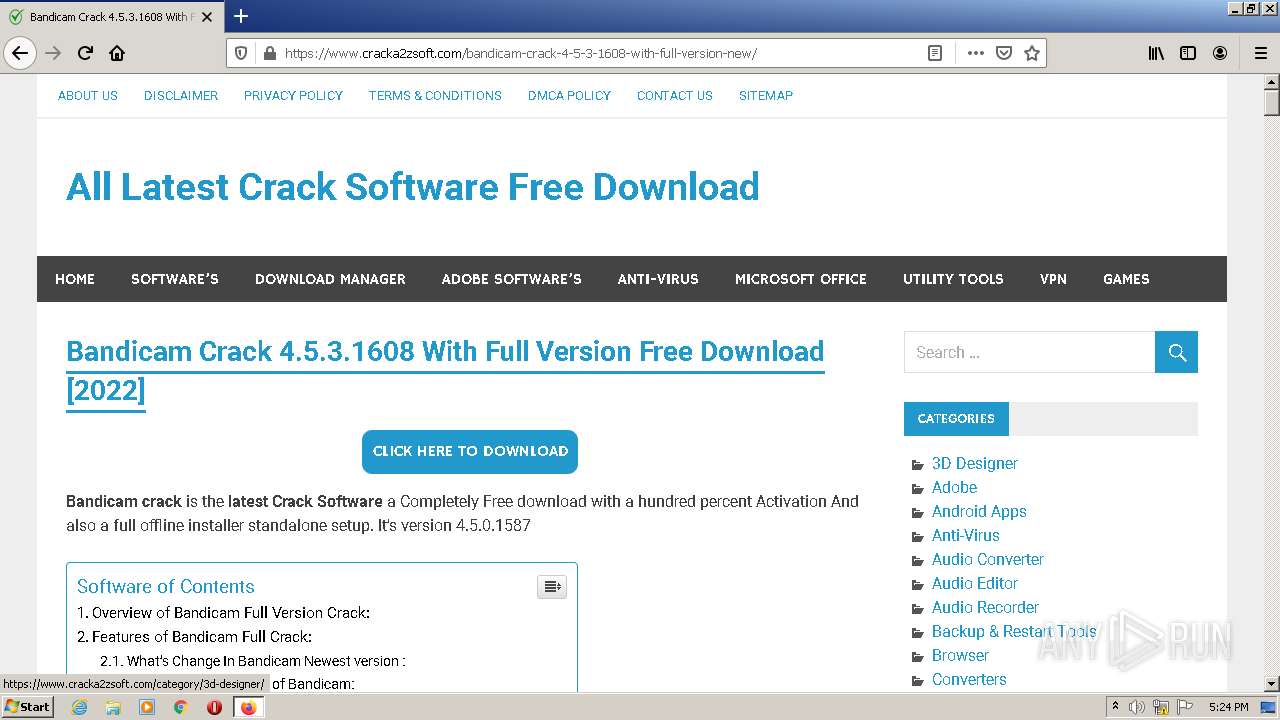Click the 5:24 PM taskbar clock
This screenshot has height=720, width=1280.
tap(1229, 707)
